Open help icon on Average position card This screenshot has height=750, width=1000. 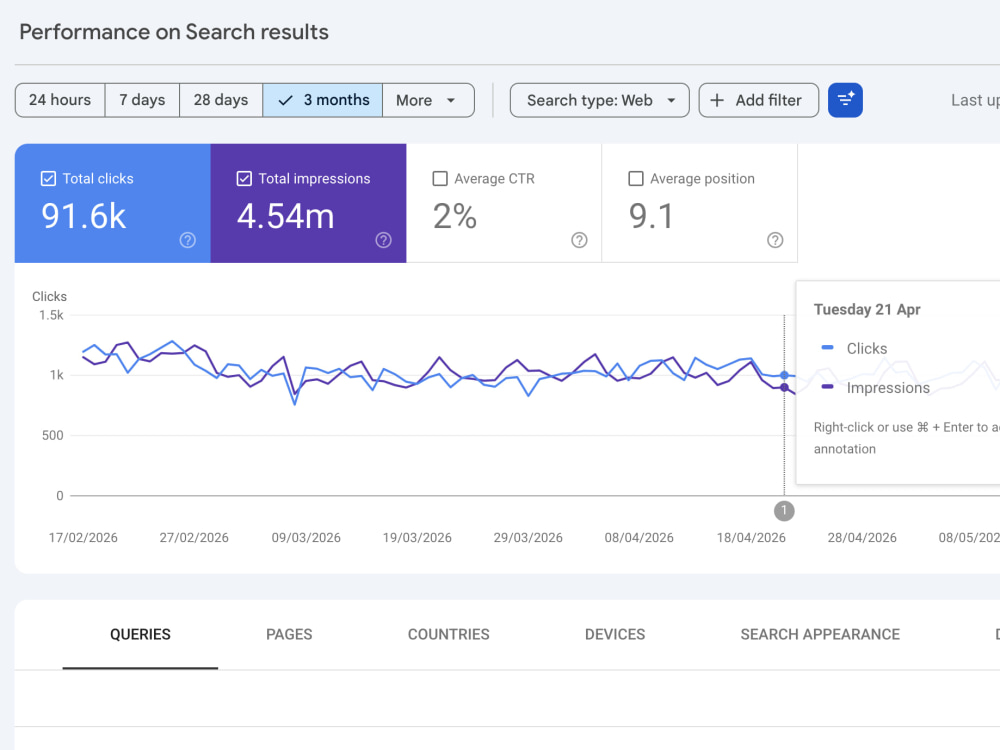(775, 240)
